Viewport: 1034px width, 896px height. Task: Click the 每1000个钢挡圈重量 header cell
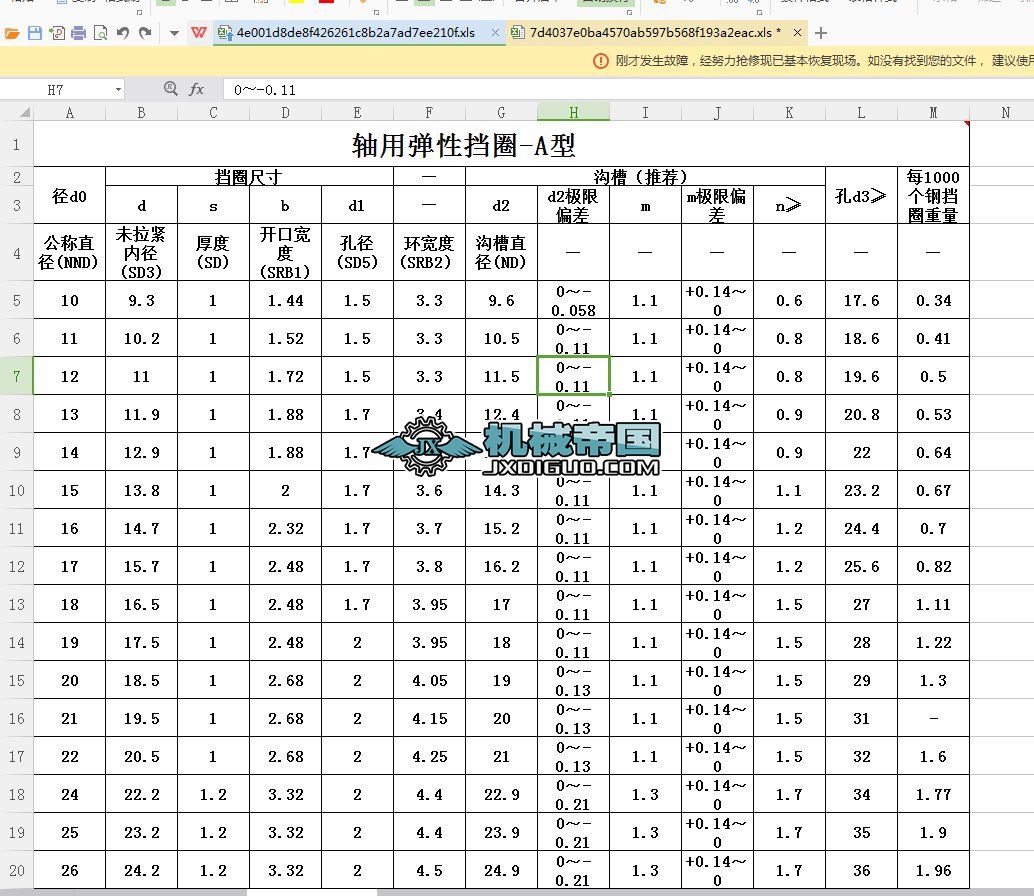pos(933,196)
